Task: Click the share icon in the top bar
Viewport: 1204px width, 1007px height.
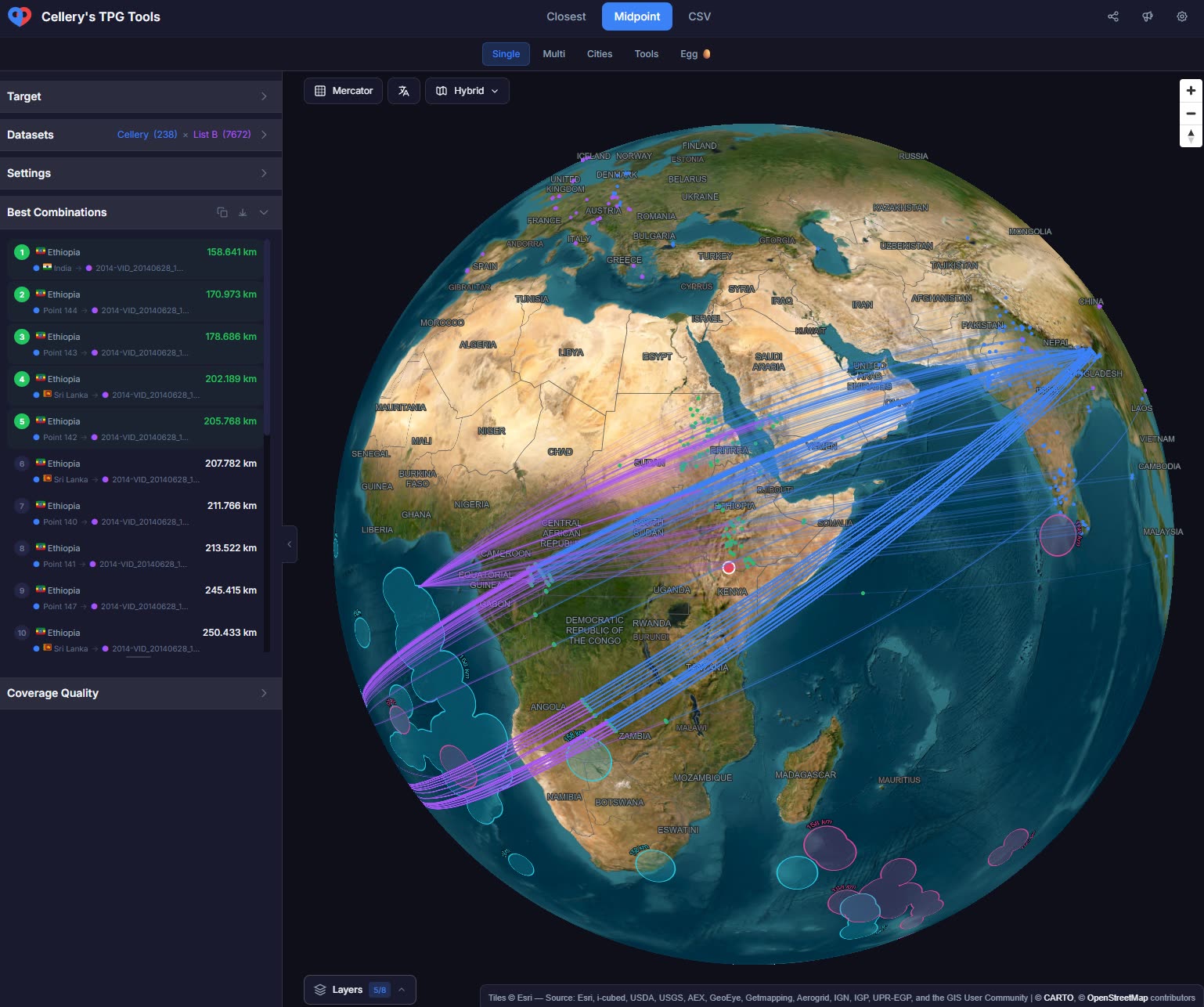Action: pyautogui.click(x=1113, y=16)
